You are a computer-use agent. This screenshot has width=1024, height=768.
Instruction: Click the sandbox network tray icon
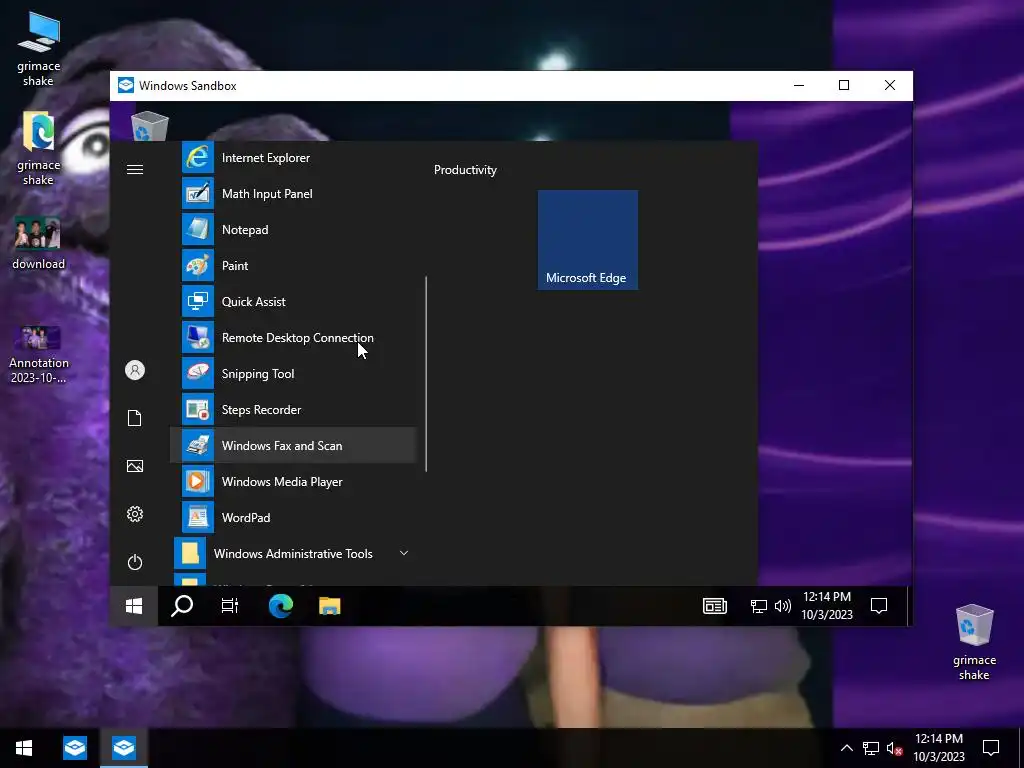[758, 606]
